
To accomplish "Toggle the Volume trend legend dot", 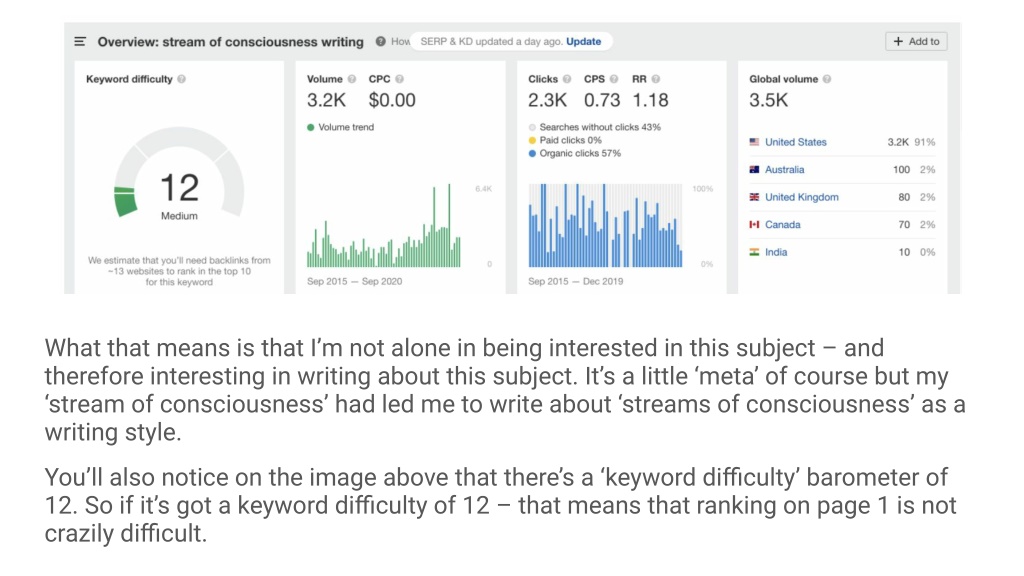I will tap(311, 127).
